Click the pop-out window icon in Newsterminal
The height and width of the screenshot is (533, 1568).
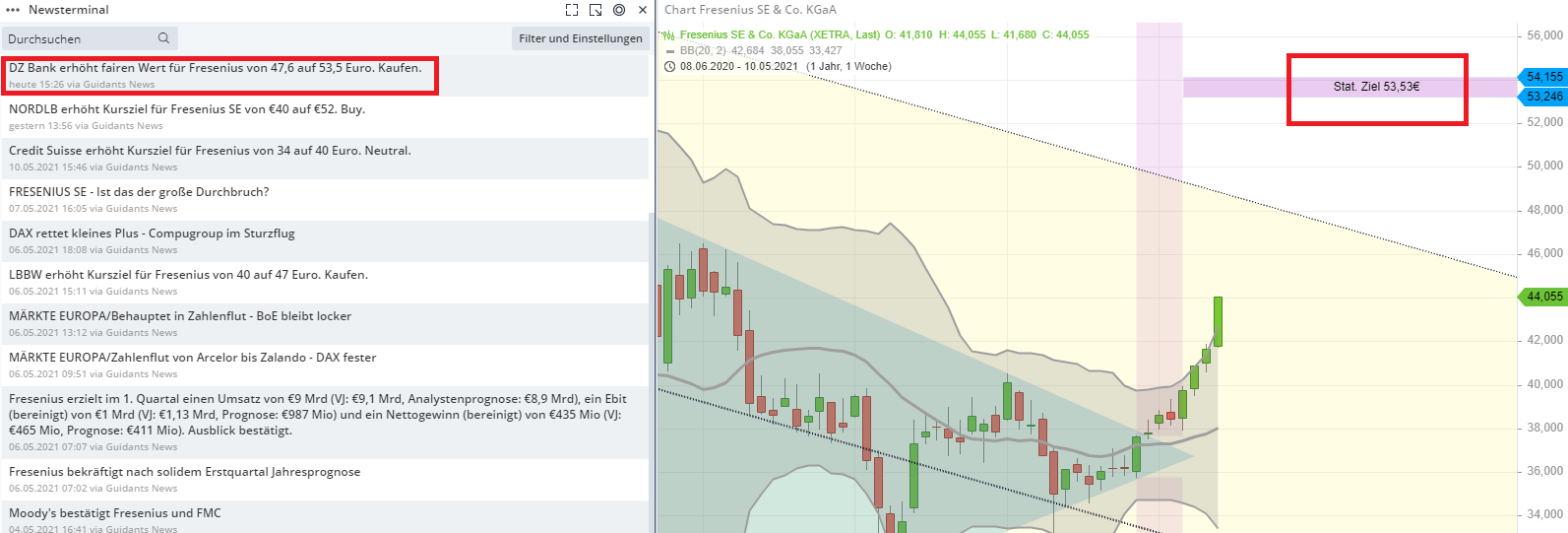[x=596, y=10]
